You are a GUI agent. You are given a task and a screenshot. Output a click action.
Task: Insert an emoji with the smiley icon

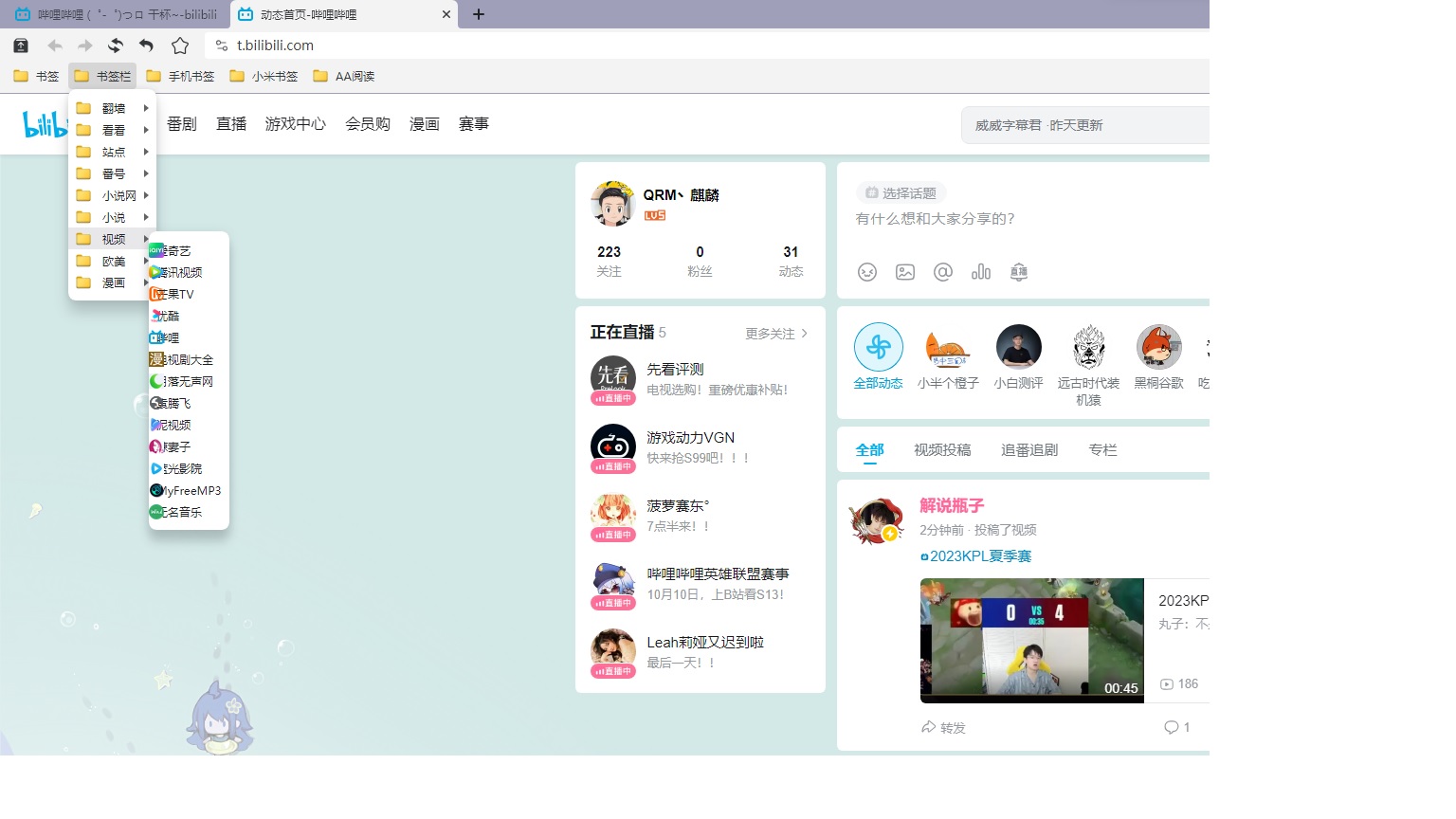coord(867,272)
